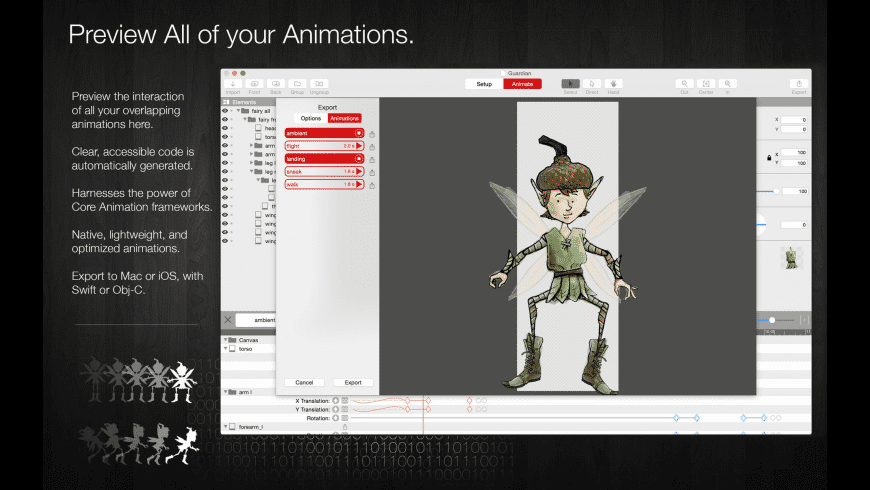
Task: Collapse the leg r group
Action: (x=251, y=171)
